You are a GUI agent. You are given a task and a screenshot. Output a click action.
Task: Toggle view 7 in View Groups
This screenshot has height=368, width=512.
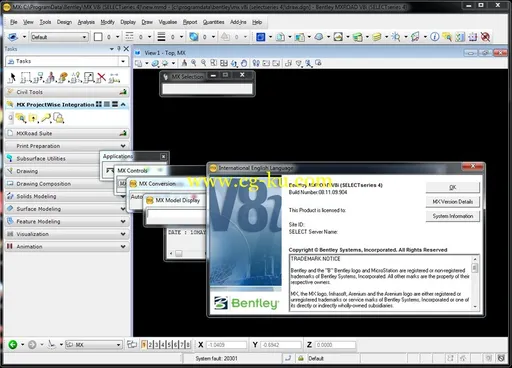pyautogui.click(x=182, y=344)
